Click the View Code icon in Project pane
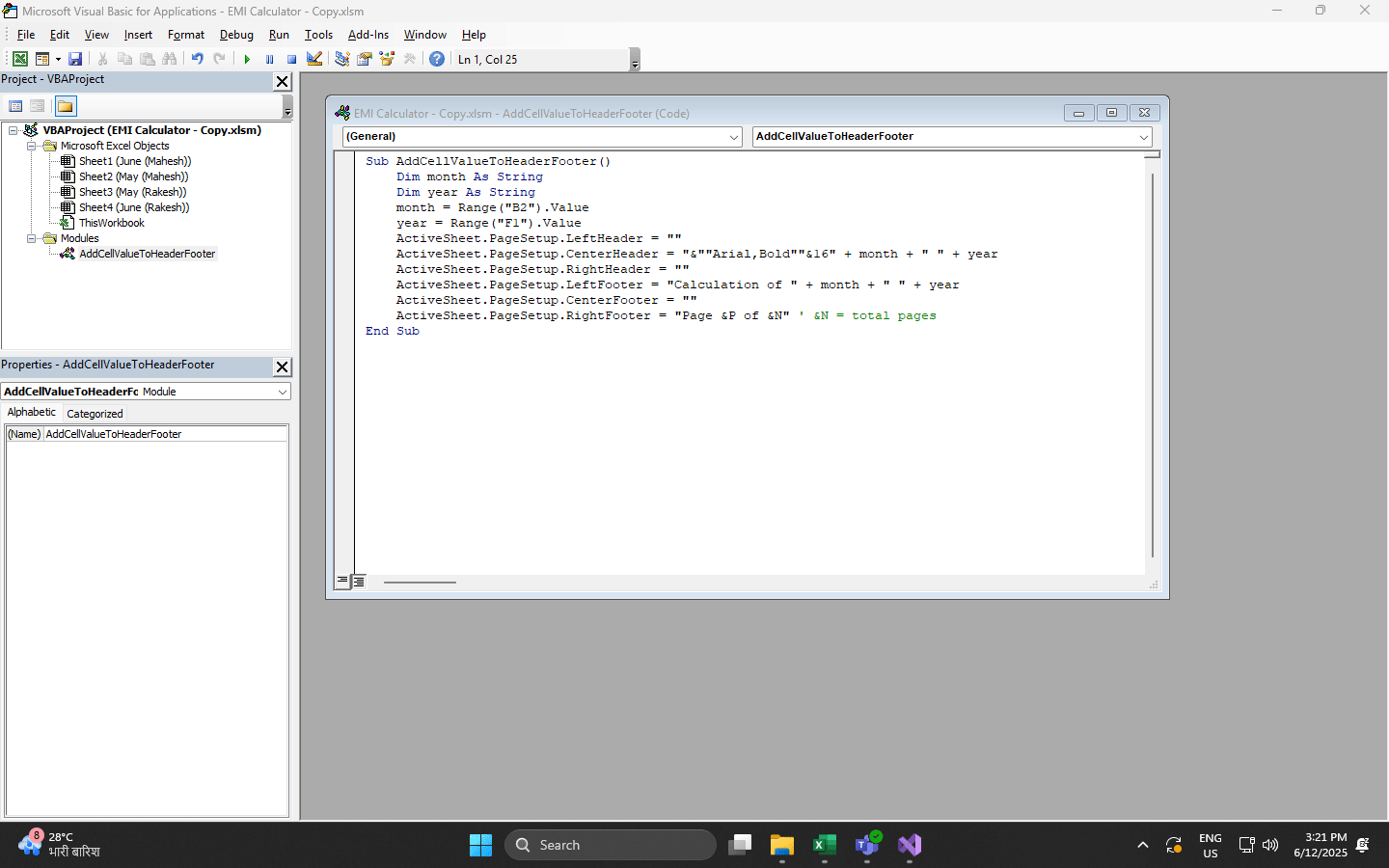The image size is (1389, 868). 15,106
